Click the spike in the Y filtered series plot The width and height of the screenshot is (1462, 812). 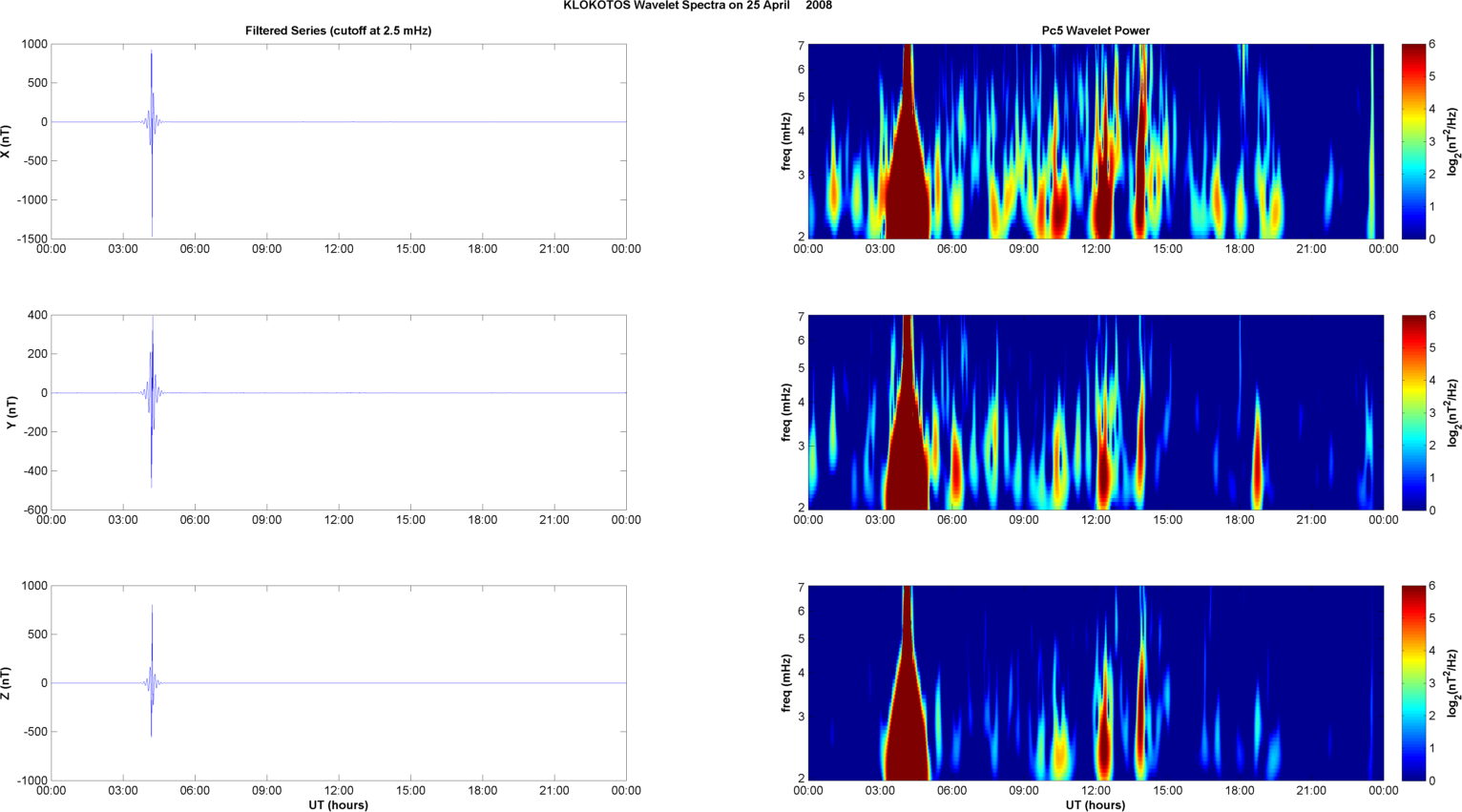[x=152, y=401]
